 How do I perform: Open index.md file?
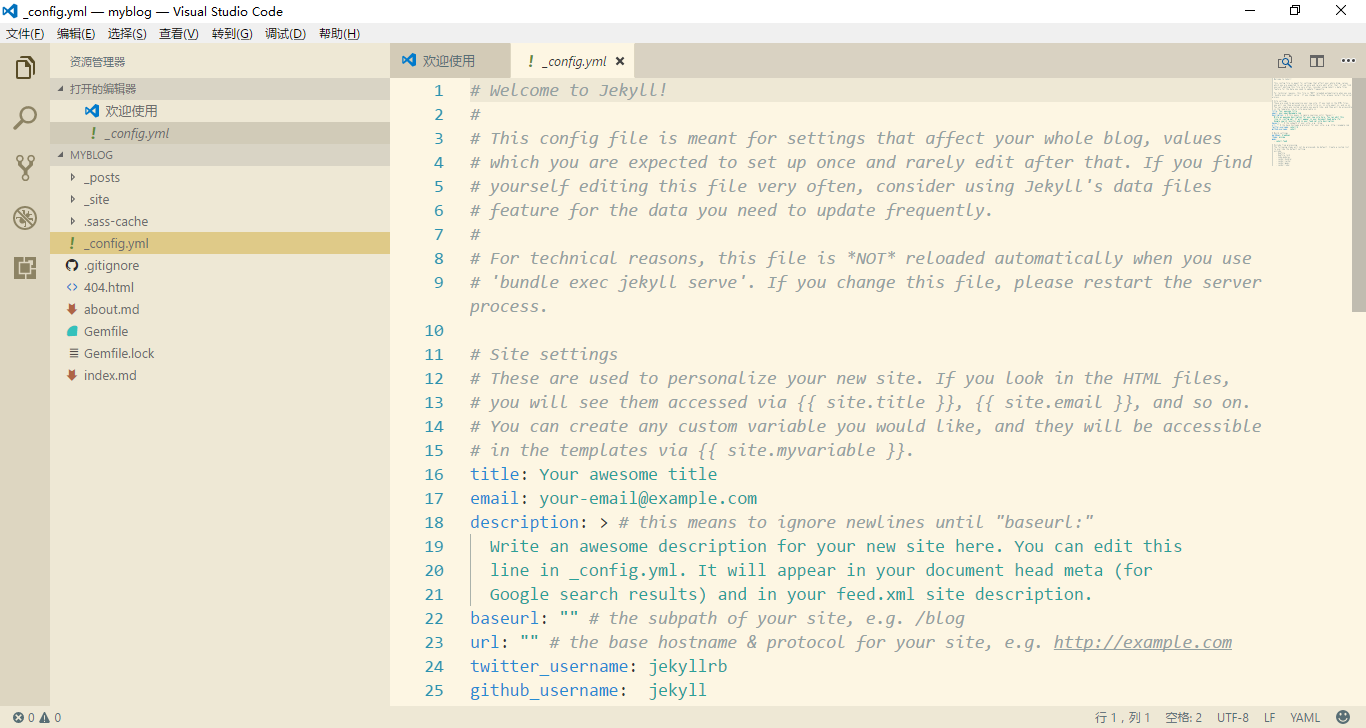coord(220,375)
